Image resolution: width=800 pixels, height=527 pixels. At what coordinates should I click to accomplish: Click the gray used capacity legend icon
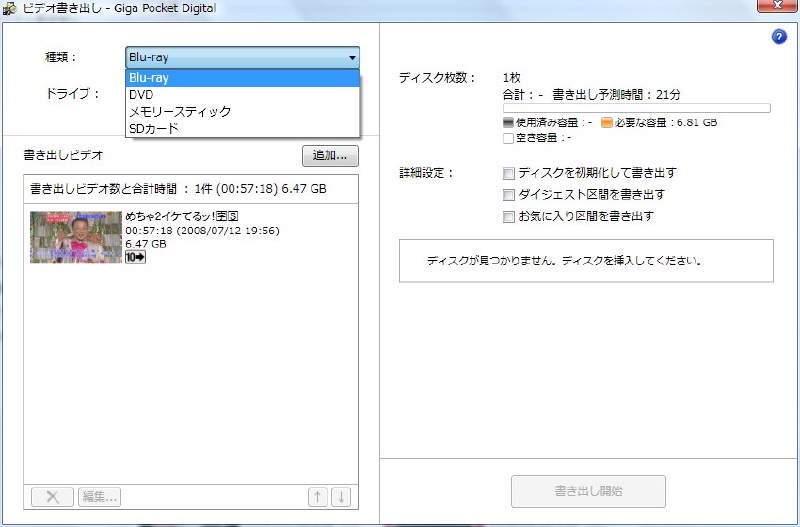coord(508,122)
